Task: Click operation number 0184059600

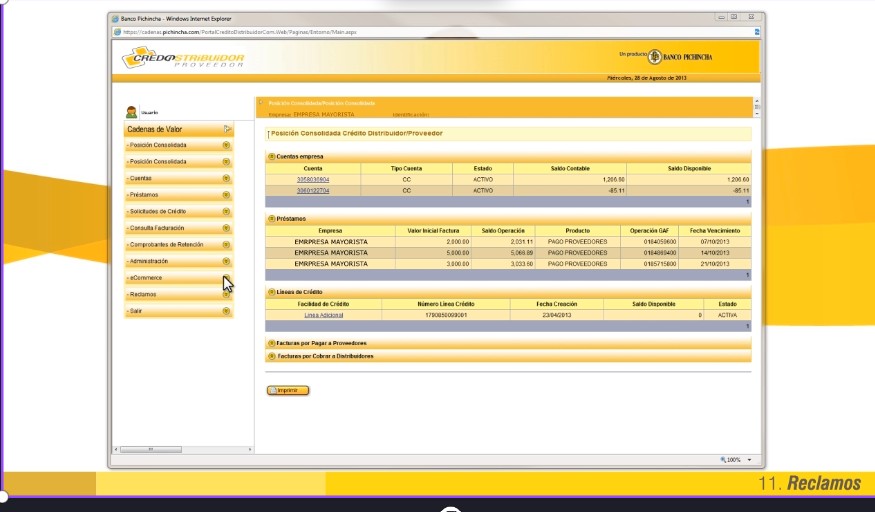Action: [660, 242]
